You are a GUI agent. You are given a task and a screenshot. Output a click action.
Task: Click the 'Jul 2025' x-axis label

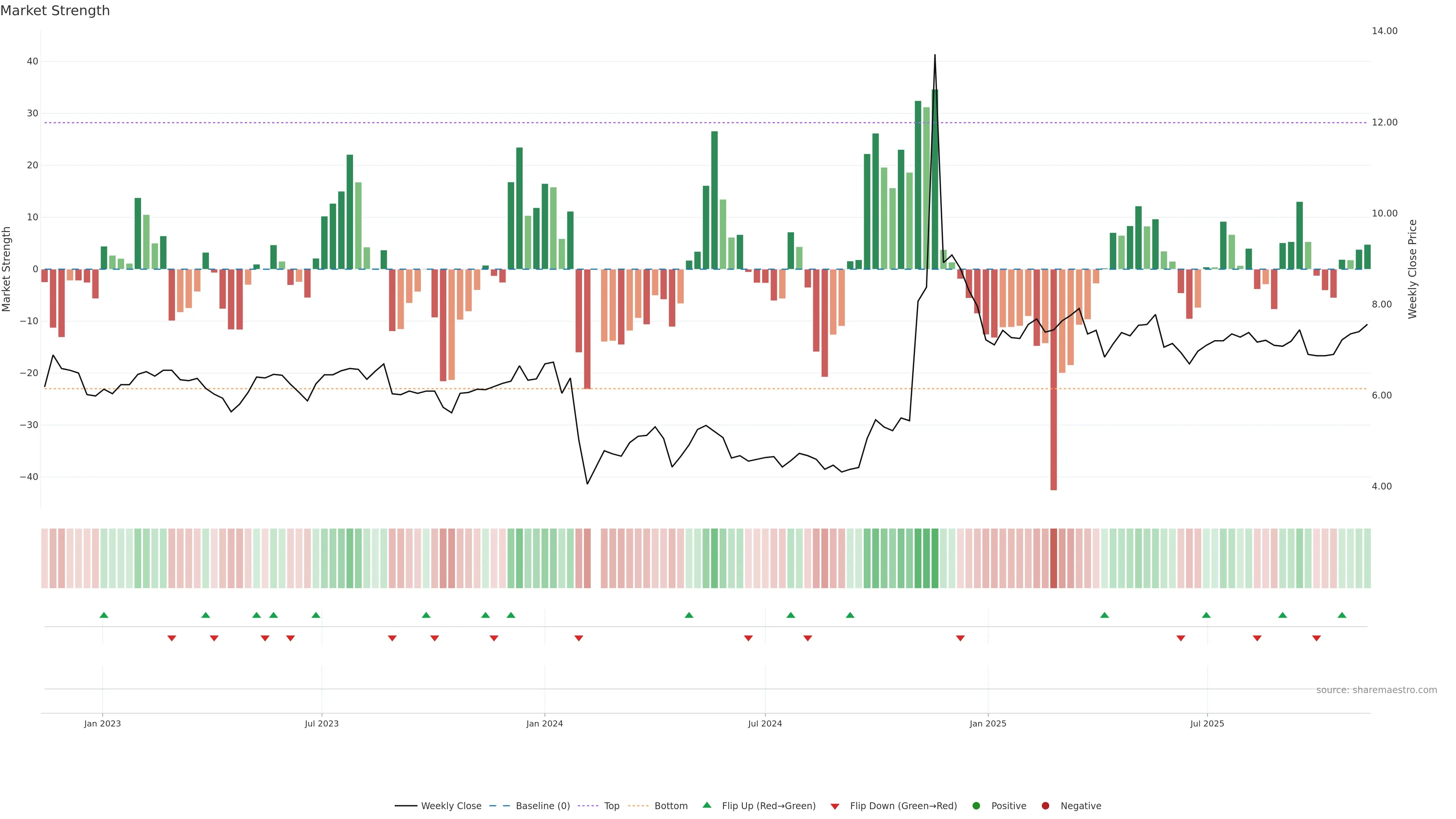click(1207, 723)
